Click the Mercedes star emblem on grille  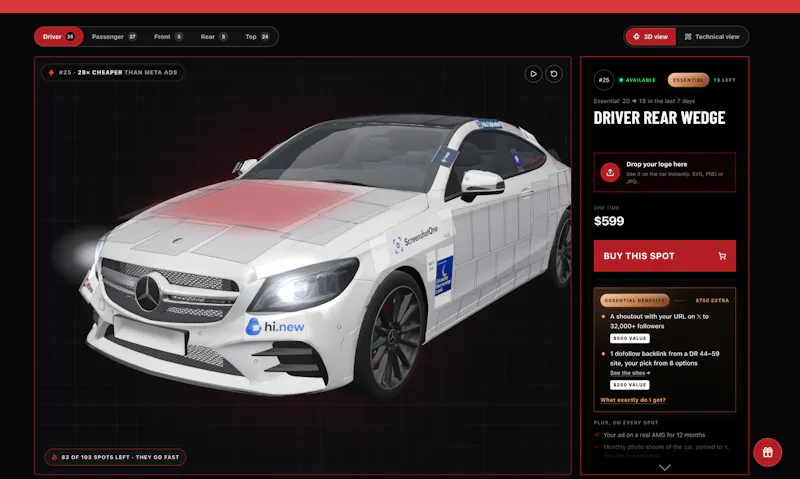[x=148, y=293]
